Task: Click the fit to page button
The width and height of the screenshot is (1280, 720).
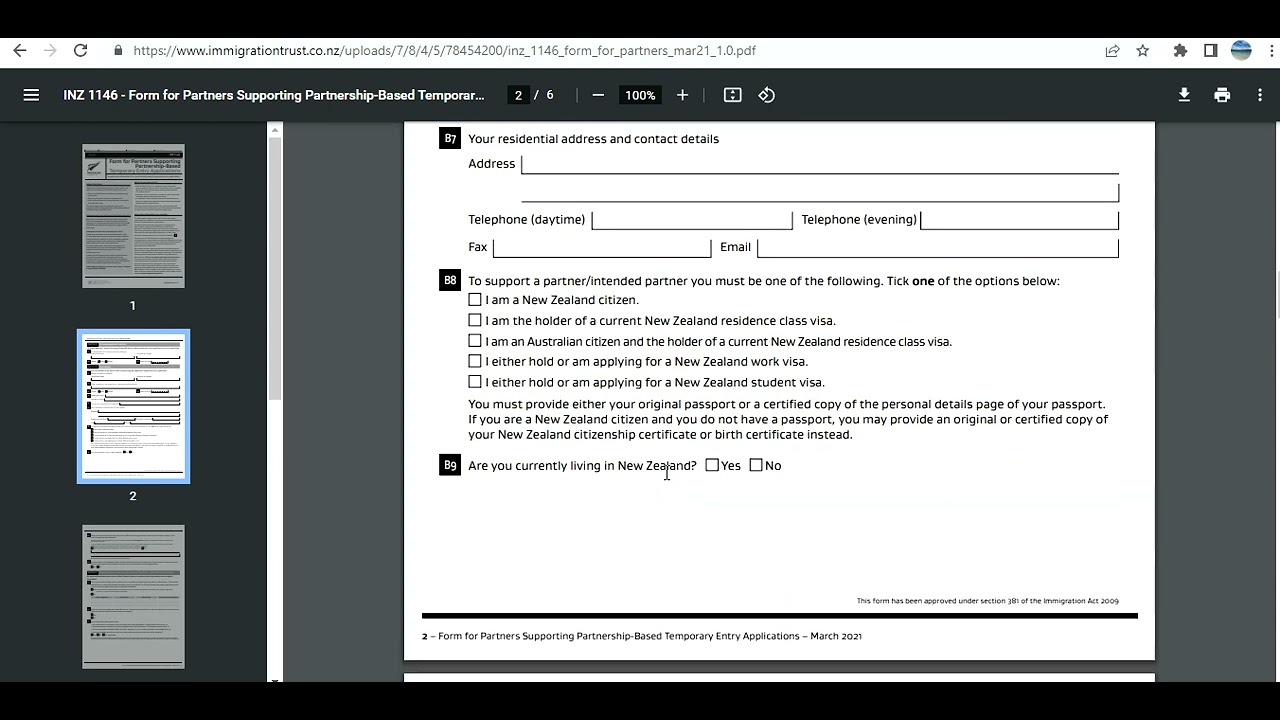Action: [732, 95]
